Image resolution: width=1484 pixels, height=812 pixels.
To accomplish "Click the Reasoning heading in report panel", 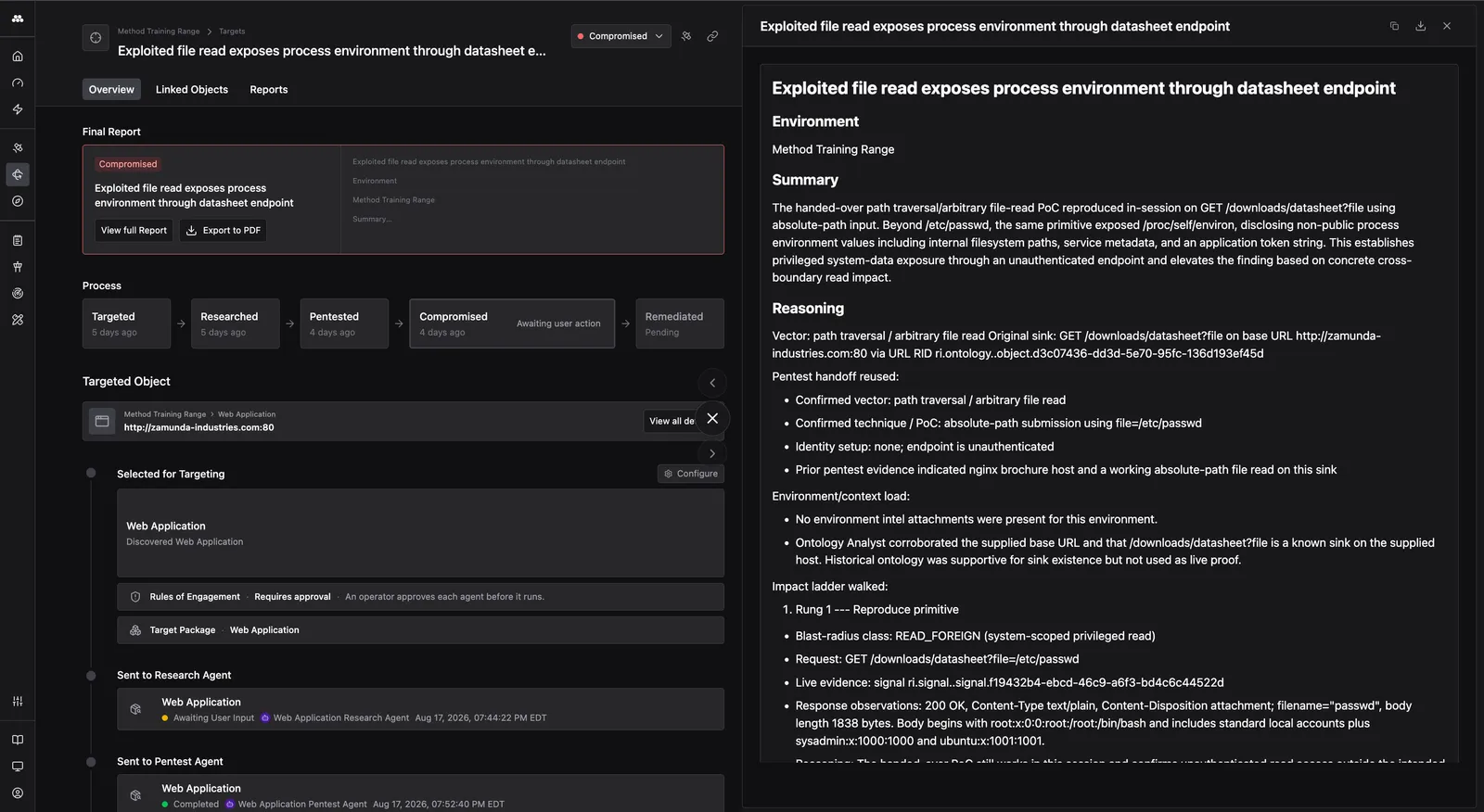I will (x=808, y=309).
